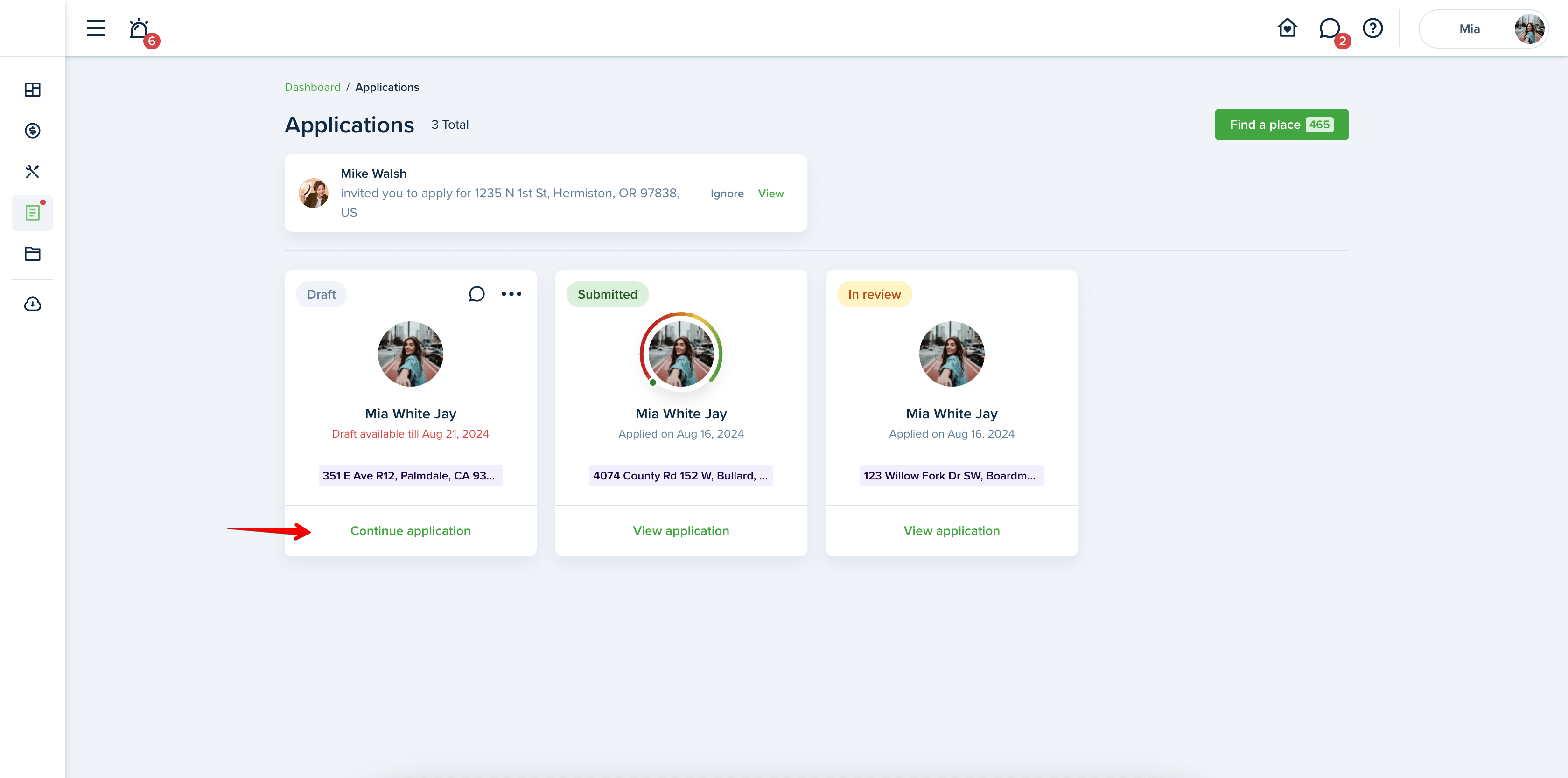View Mike Walsh's invitation

770,194
